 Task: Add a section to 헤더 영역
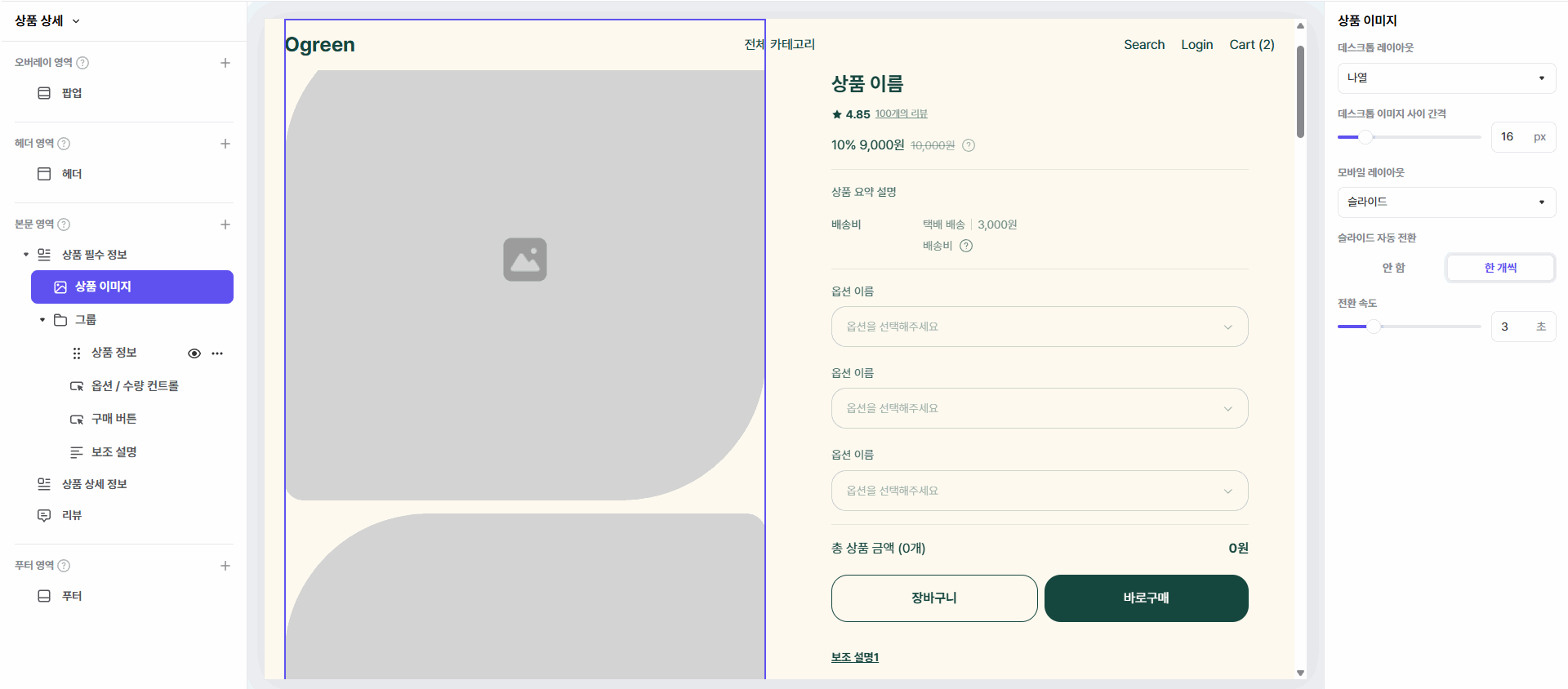click(225, 144)
